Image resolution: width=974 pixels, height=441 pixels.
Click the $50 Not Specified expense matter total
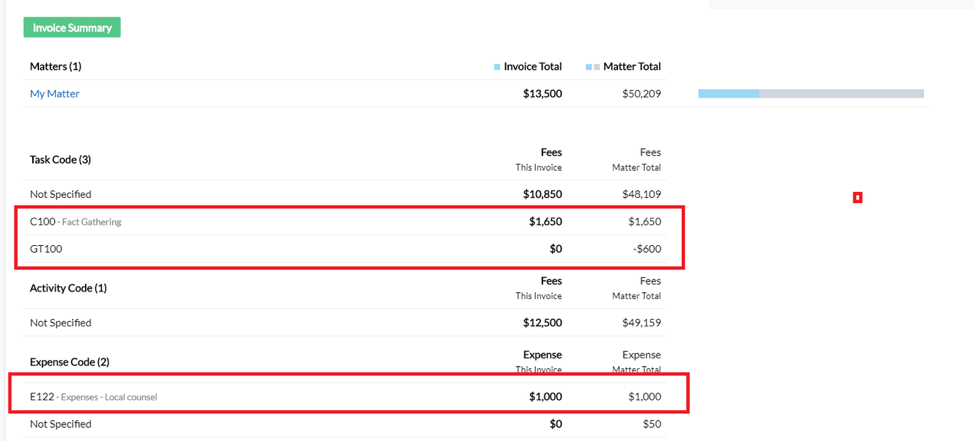(652, 425)
